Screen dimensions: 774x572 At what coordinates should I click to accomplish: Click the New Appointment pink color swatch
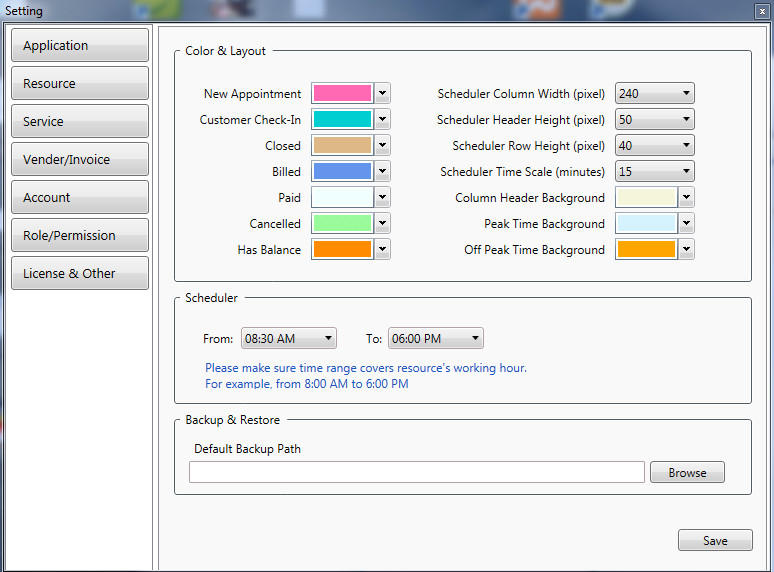click(x=342, y=93)
